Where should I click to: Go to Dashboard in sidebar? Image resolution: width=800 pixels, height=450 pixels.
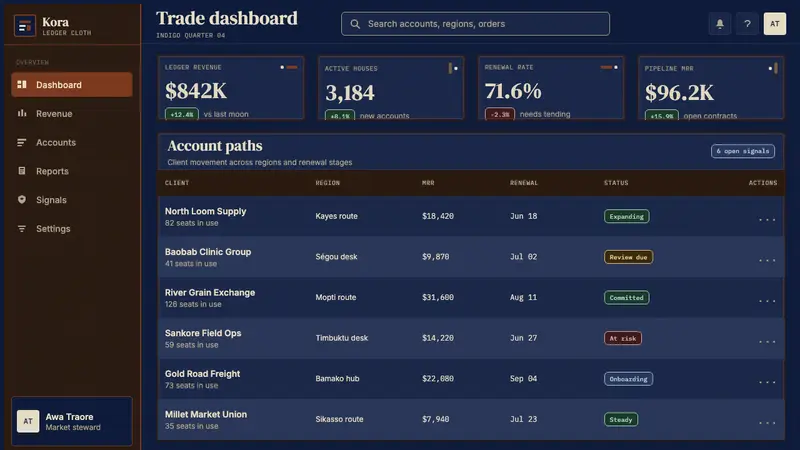(x=71, y=85)
